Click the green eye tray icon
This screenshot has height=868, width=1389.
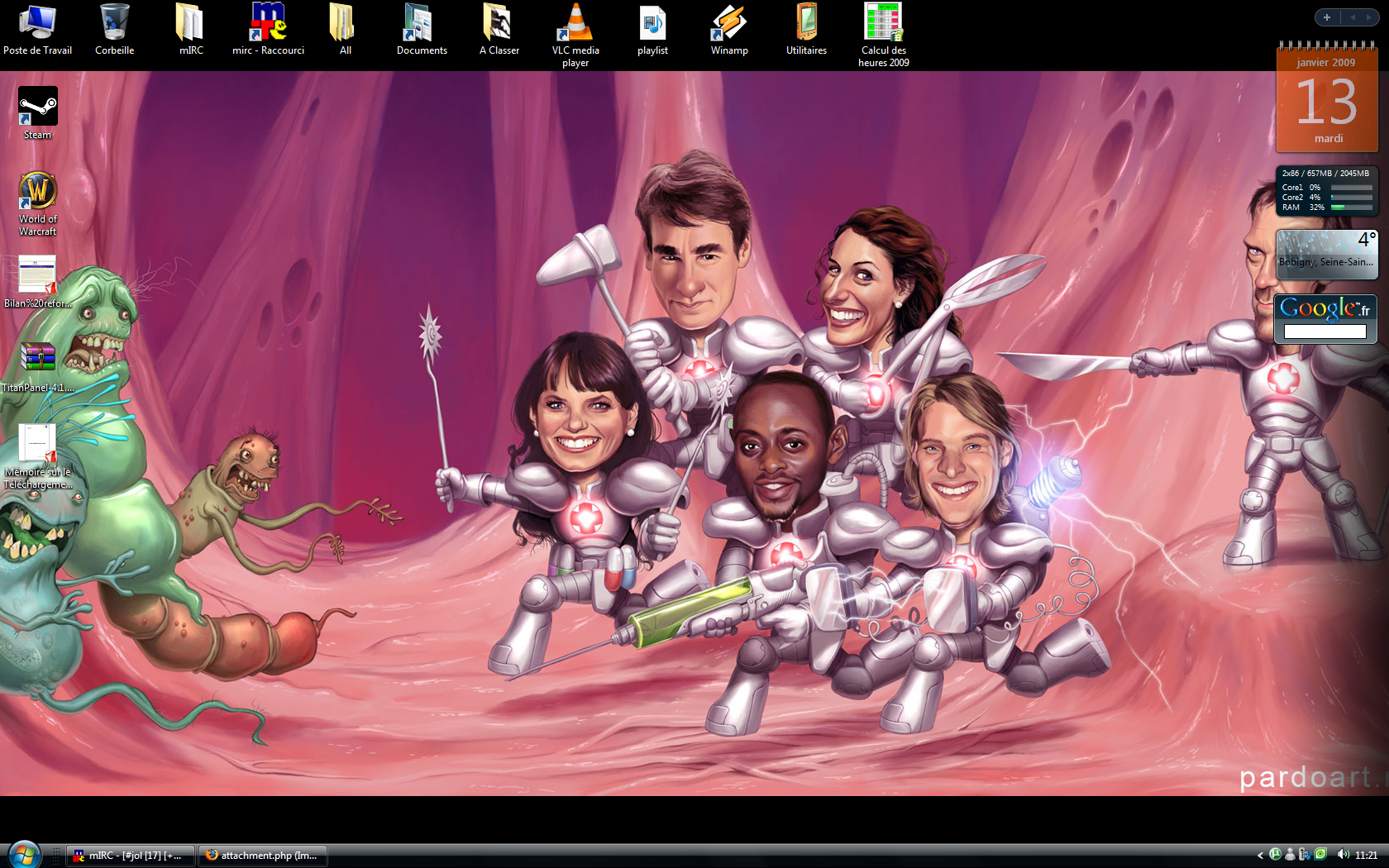1320,855
